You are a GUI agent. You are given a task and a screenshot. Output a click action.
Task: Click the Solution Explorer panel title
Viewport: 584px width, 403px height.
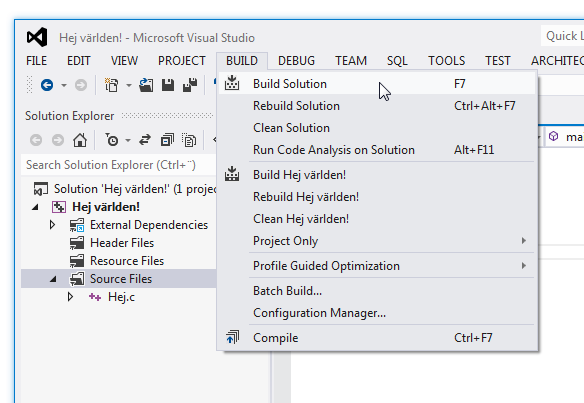coord(70,116)
